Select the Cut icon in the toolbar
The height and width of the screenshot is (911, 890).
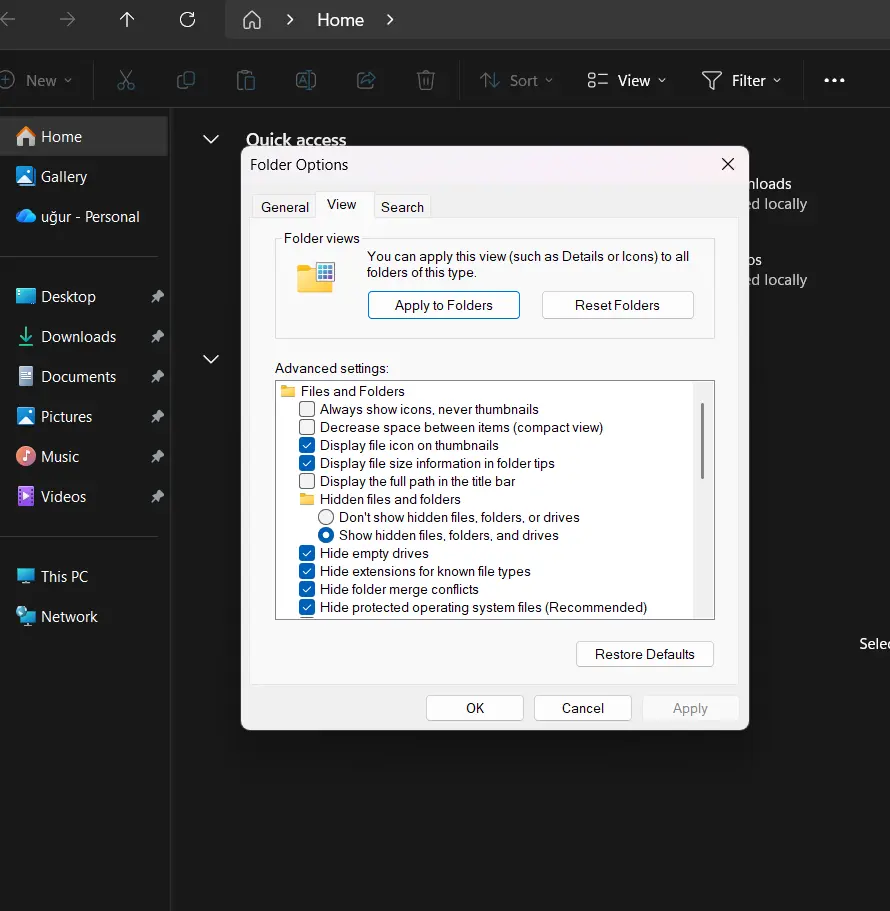[126, 80]
